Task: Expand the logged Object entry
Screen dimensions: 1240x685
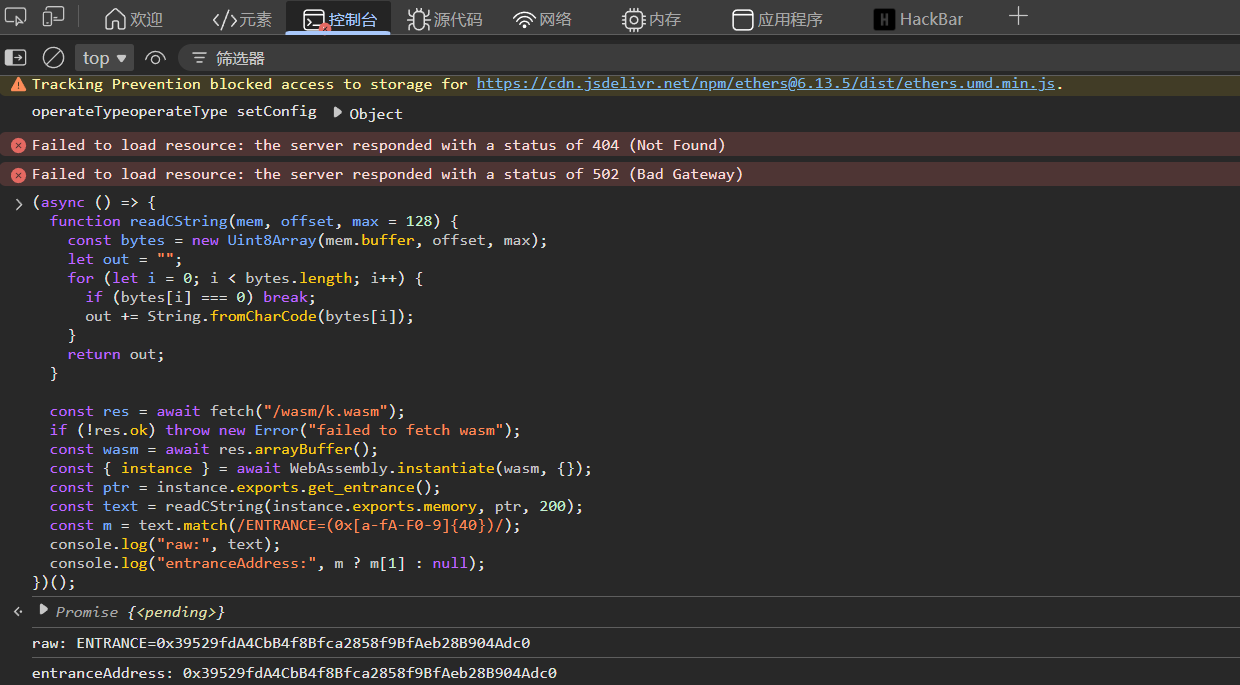Action: coord(337,113)
